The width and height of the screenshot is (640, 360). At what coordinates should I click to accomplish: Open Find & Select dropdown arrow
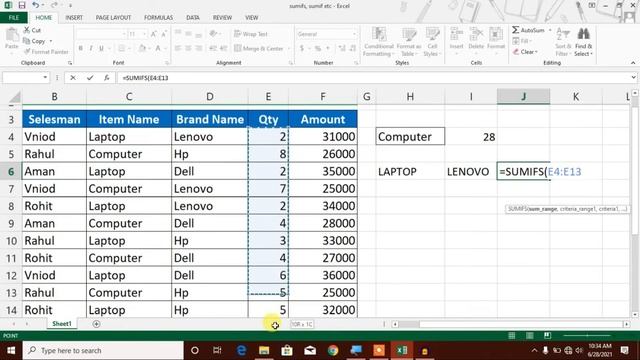591,54
